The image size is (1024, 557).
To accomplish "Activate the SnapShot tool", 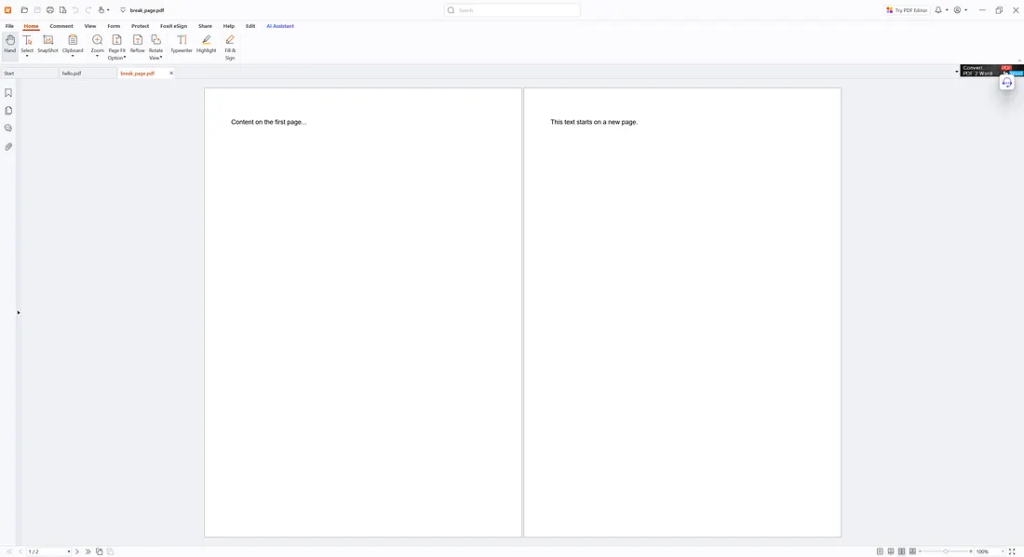I will [48, 44].
